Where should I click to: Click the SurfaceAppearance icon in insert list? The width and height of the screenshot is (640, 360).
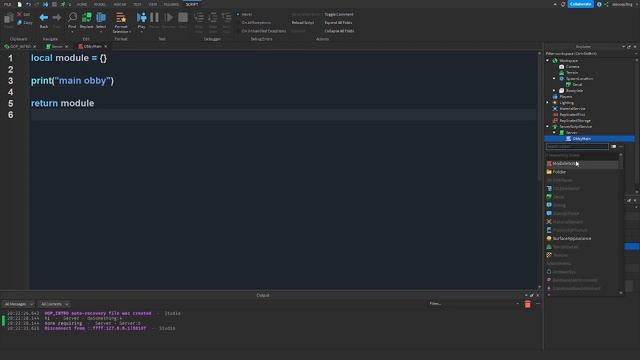(x=549, y=238)
